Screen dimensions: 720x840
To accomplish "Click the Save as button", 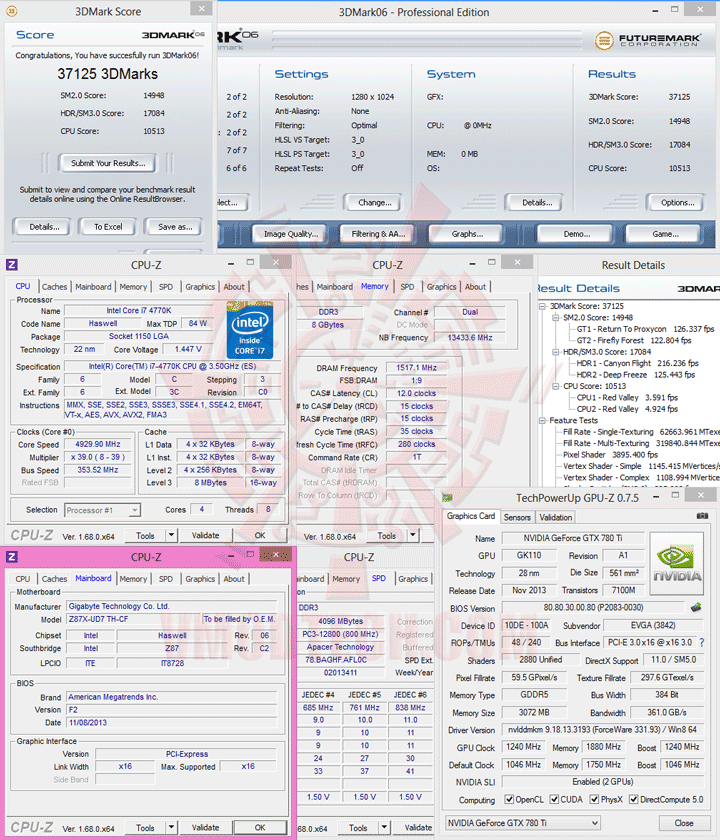I will (175, 227).
